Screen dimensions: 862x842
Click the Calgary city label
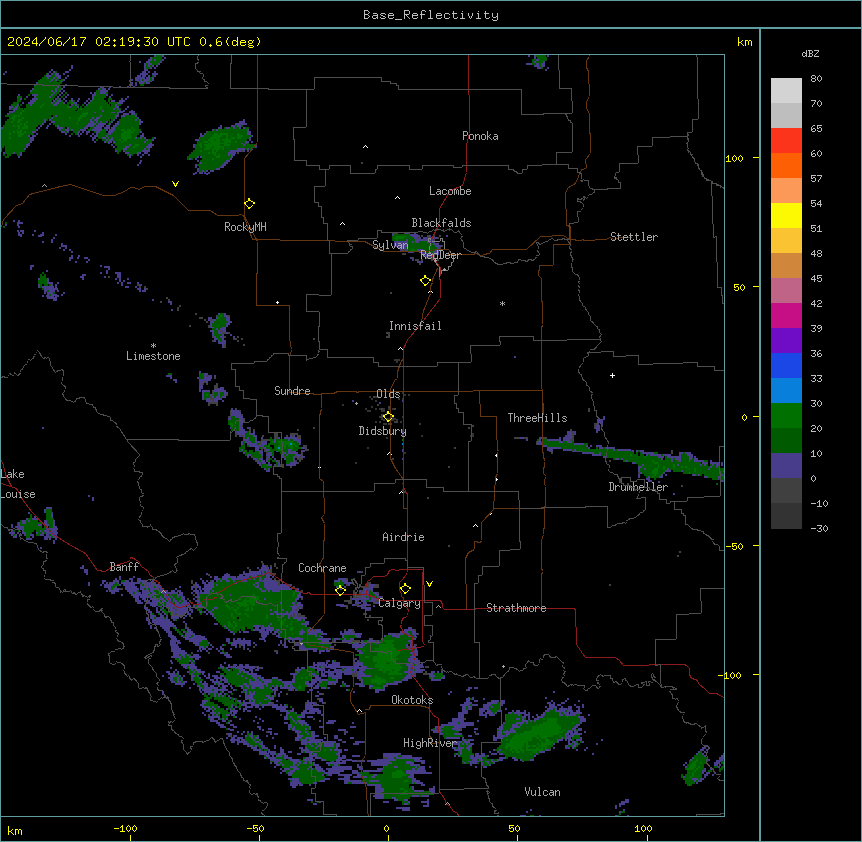400,603
